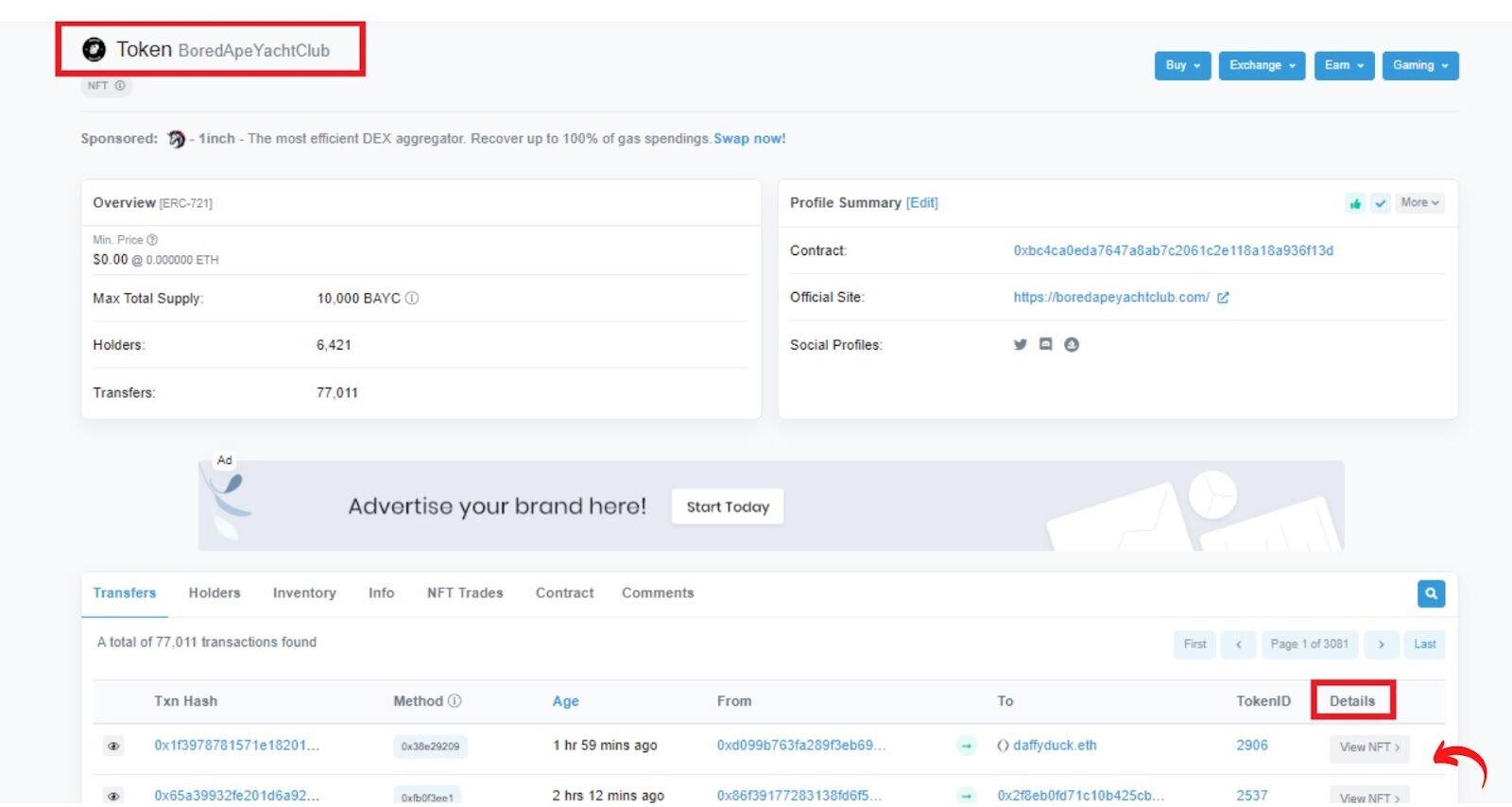Click the info icon beside NFT tag
This screenshot has width=1512, height=807.
(120, 86)
